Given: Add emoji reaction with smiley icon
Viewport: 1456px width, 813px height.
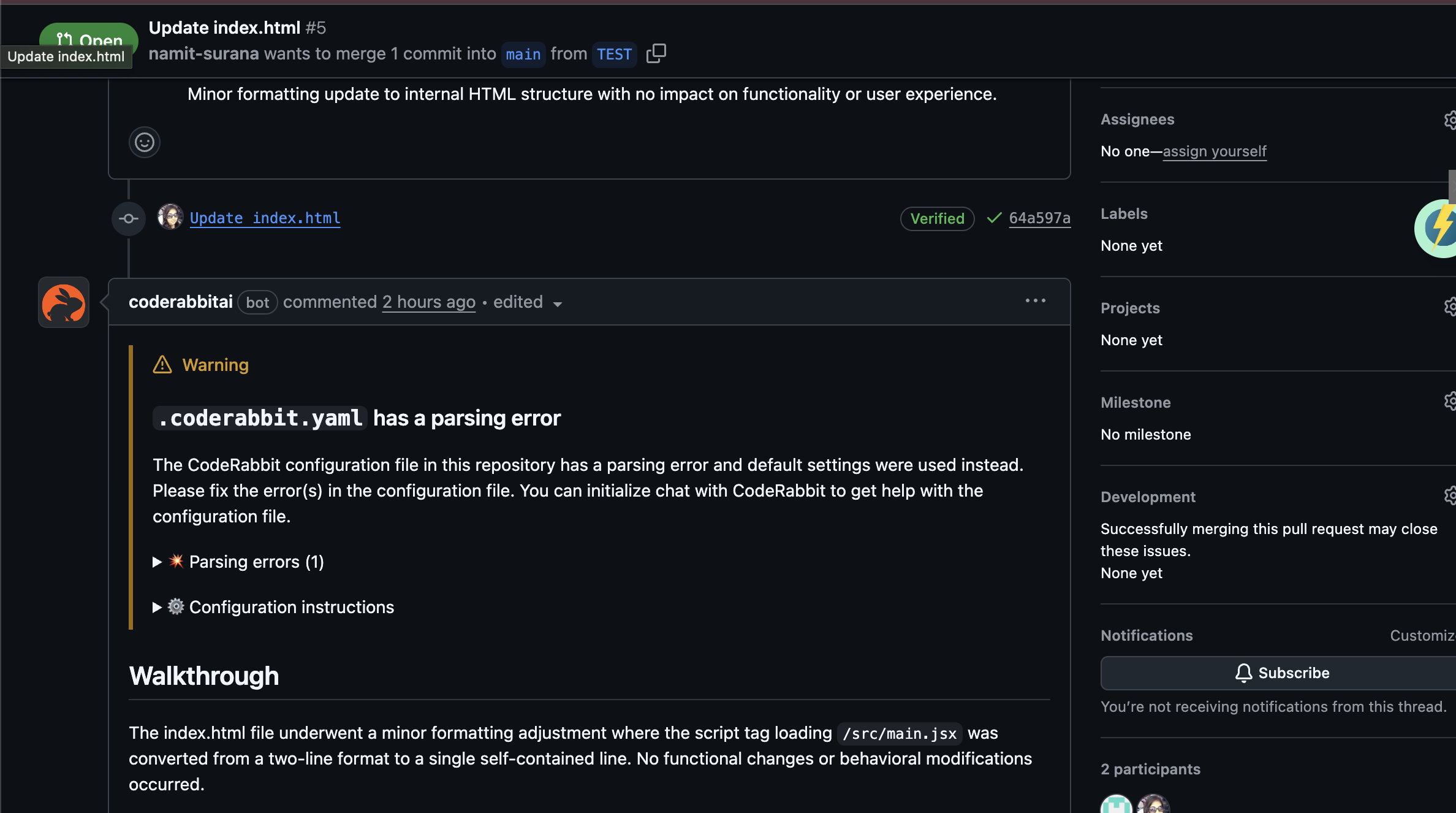Looking at the screenshot, I should 145,142.
